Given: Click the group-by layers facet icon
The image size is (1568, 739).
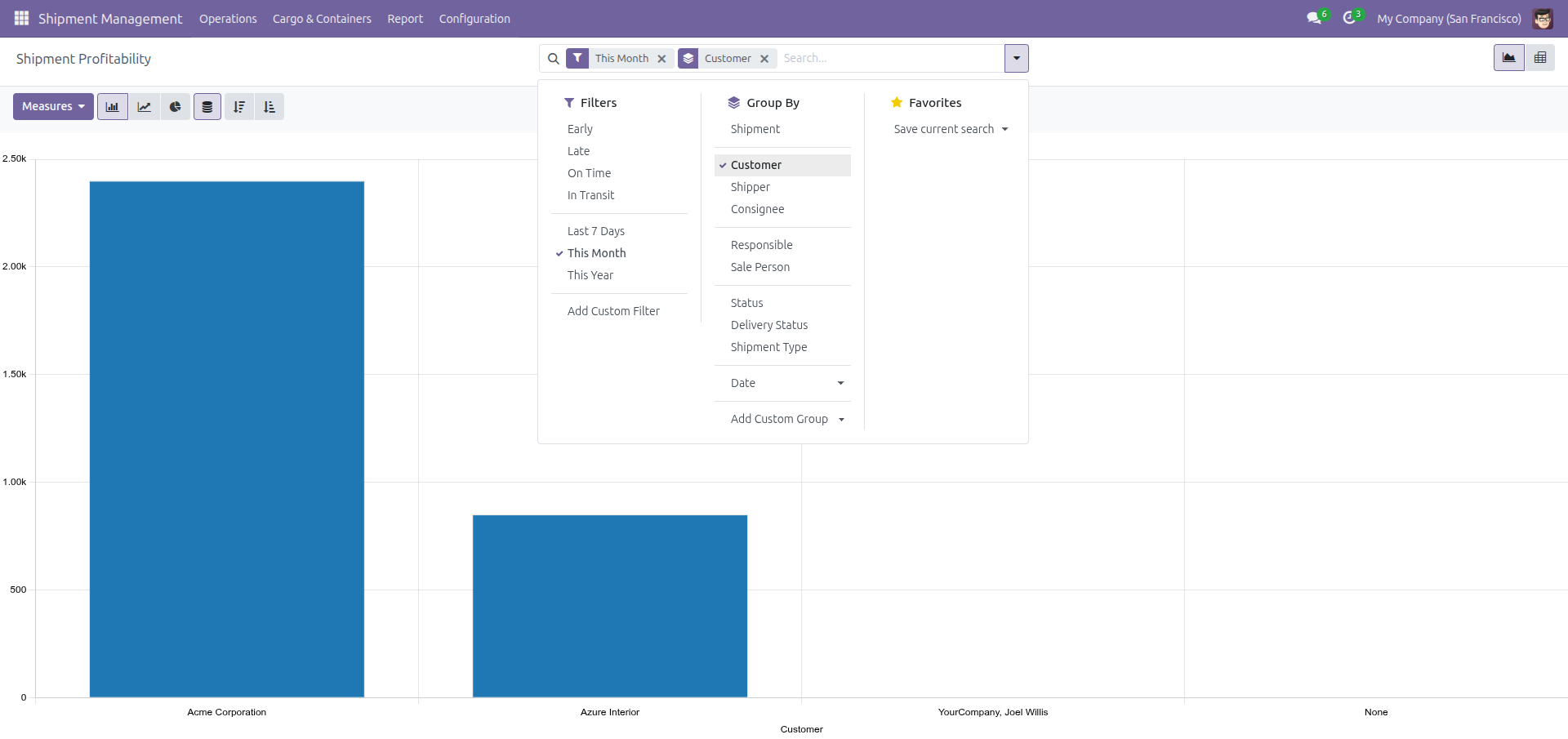Looking at the screenshot, I should coord(688,59).
